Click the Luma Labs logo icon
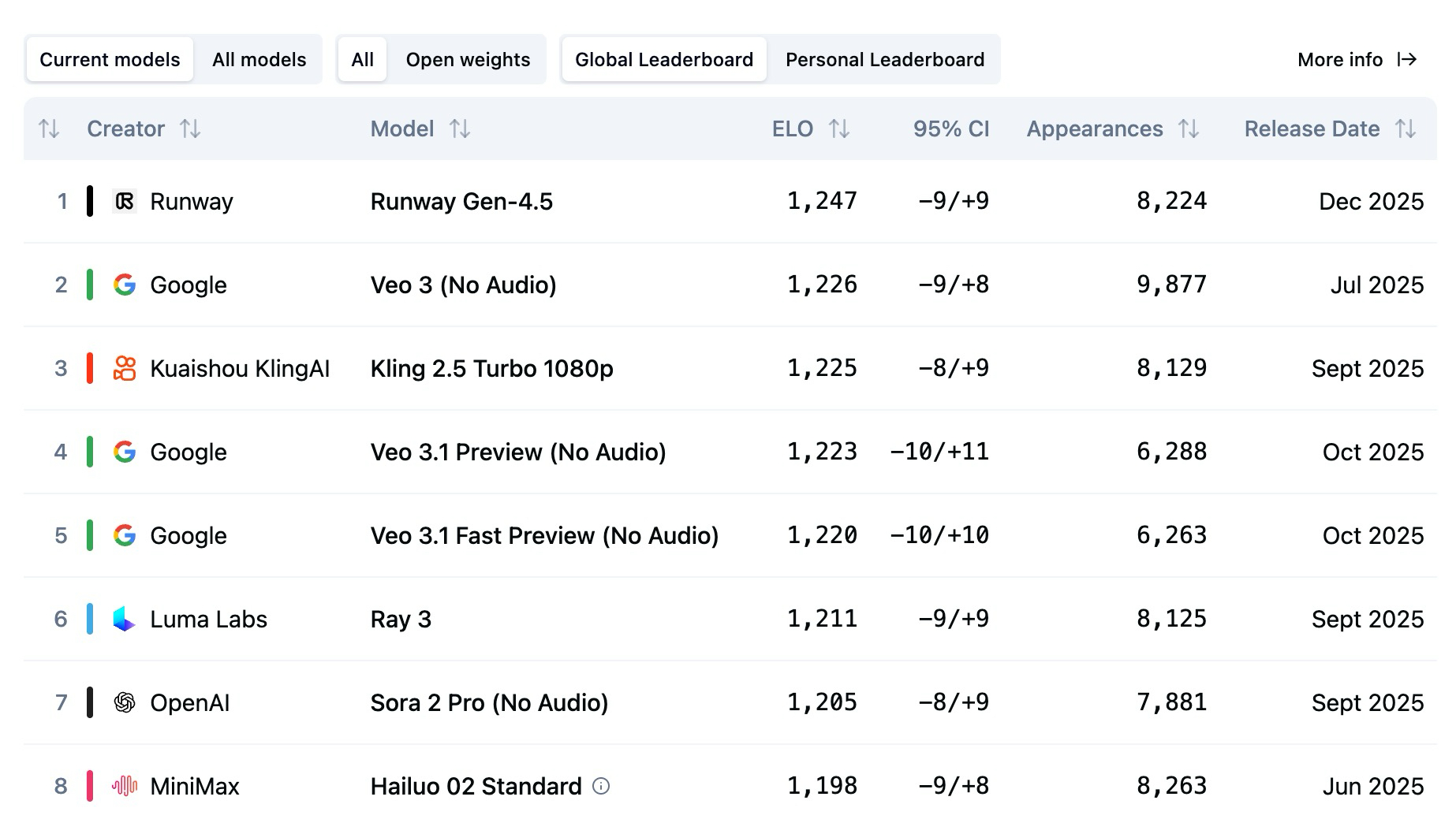1456x819 pixels. pos(125,619)
